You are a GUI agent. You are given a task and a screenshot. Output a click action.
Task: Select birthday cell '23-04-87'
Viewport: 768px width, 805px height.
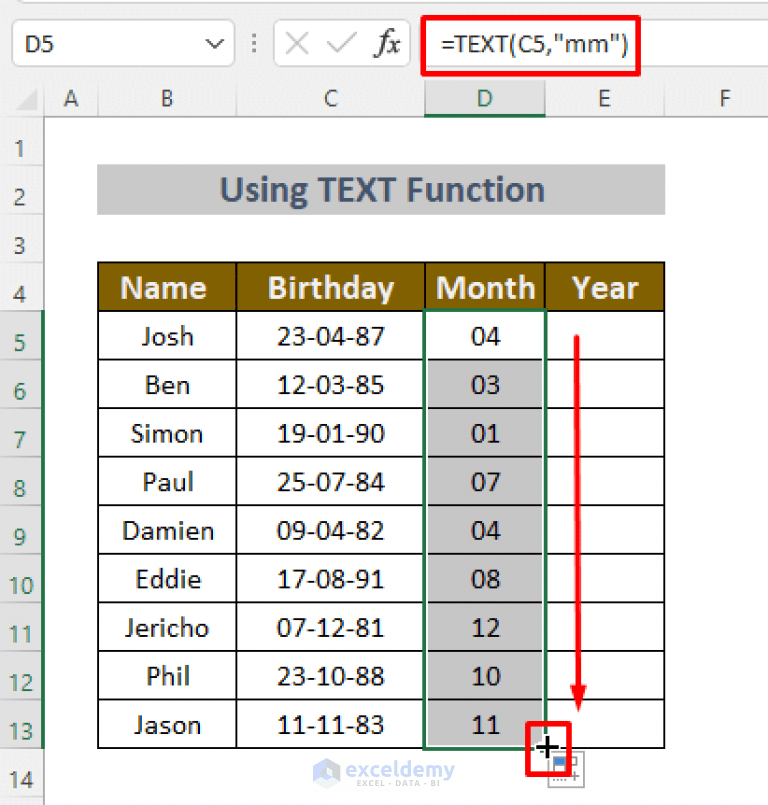pyautogui.click(x=331, y=336)
